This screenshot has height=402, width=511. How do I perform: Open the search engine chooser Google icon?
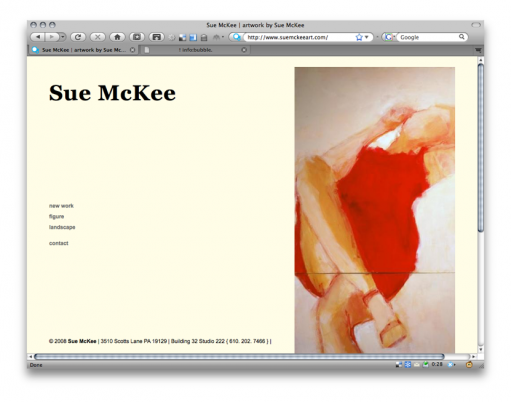click(389, 37)
